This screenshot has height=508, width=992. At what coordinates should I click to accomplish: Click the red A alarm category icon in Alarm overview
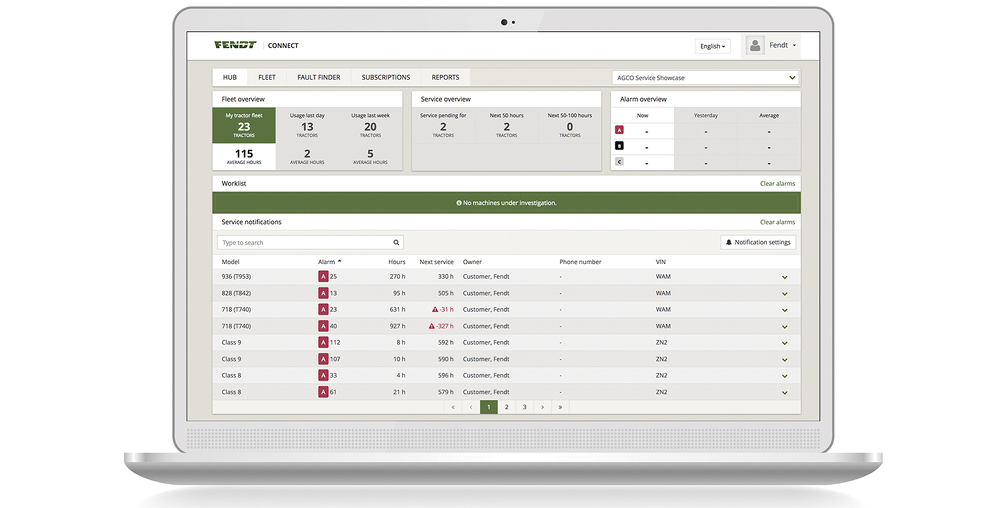(x=619, y=130)
